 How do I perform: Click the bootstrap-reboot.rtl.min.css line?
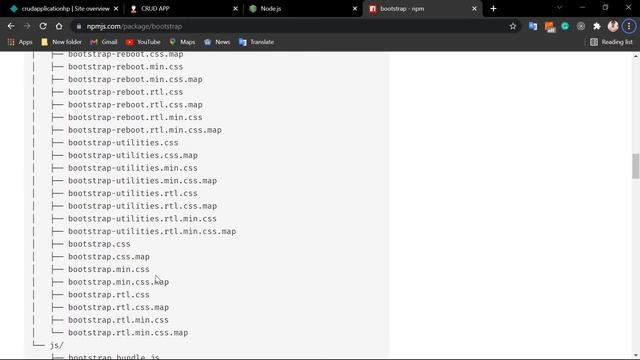[135, 117]
